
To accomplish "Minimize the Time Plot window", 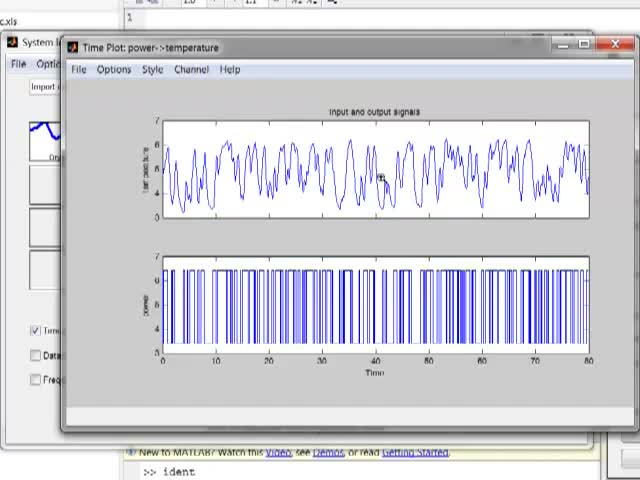I will [563, 44].
